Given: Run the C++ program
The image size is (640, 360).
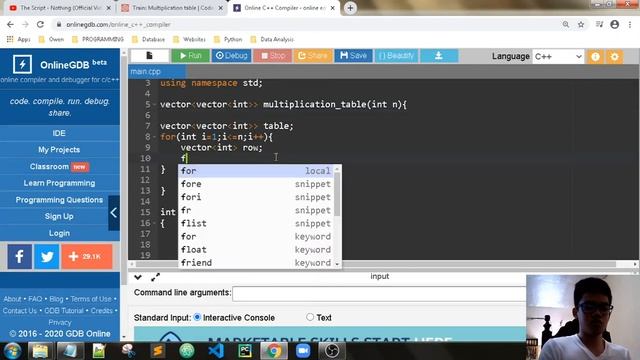Looking at the screenshot, I should [190, 56].
